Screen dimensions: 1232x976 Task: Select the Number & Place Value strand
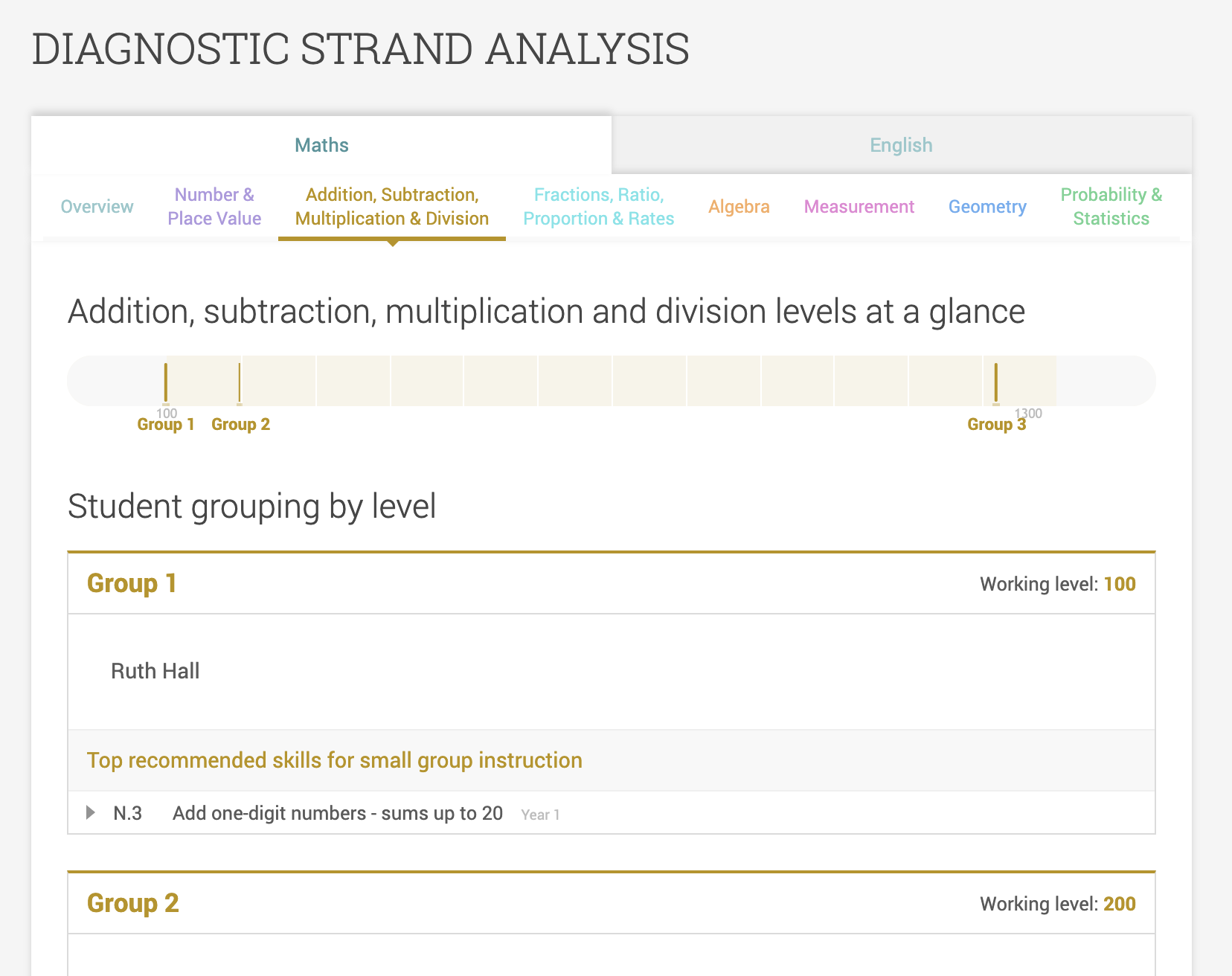tap(214, 207)
